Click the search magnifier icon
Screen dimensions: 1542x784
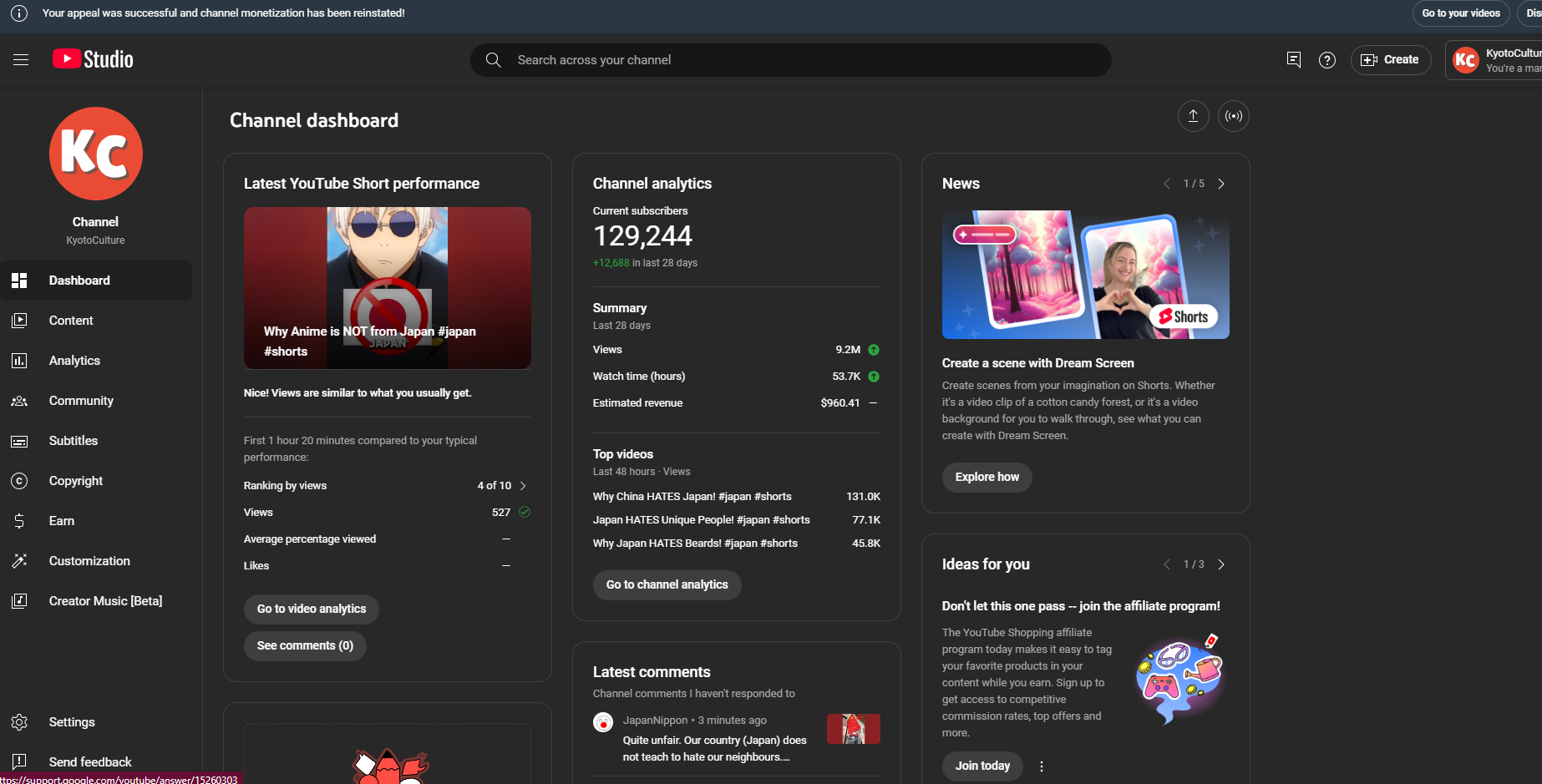pyautogui.click(x=494, y=60)
